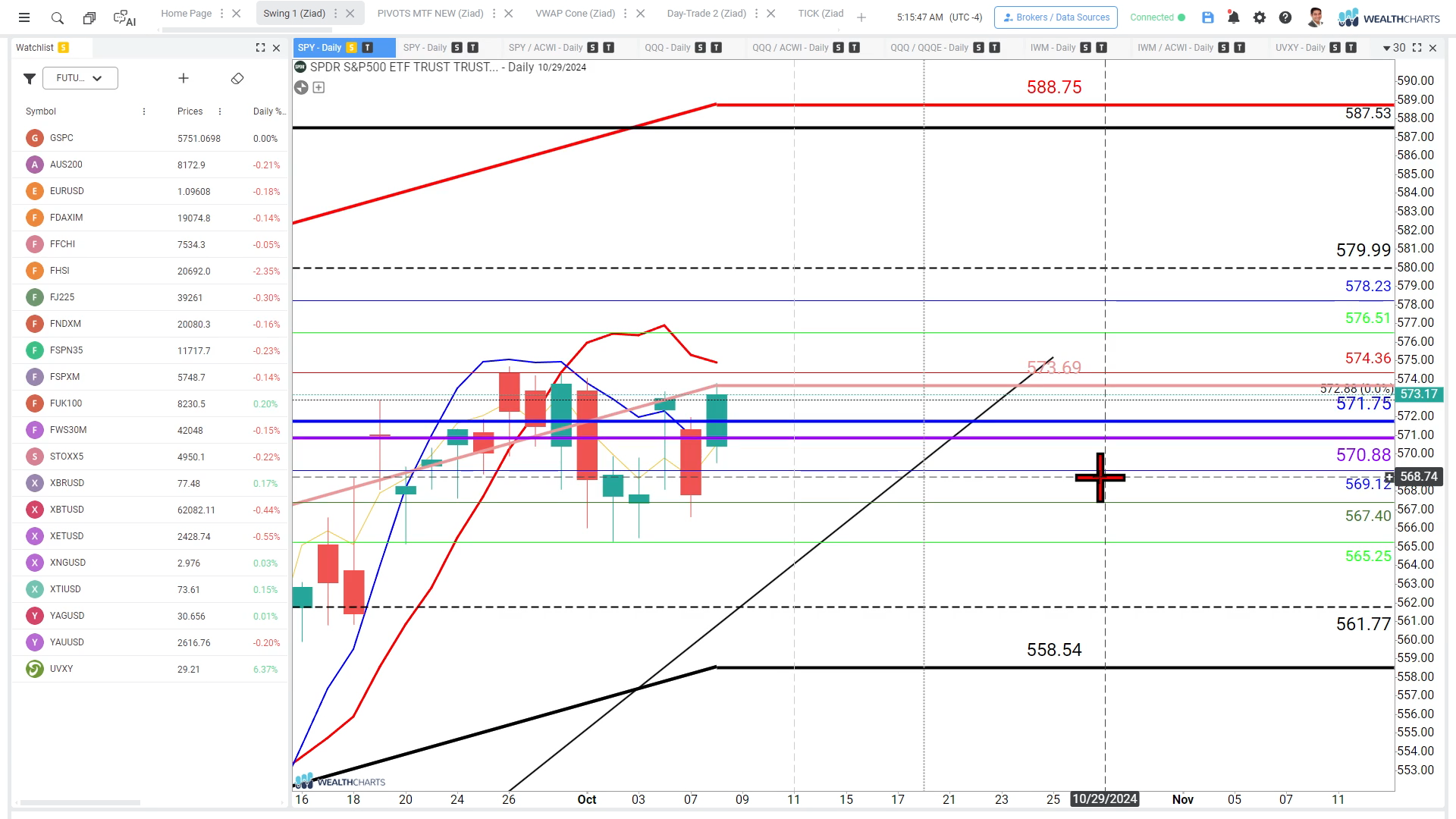1456x819 pixels.
Task: Switch to the VWAP Cone (Ziad) tab
Action: 576,14
